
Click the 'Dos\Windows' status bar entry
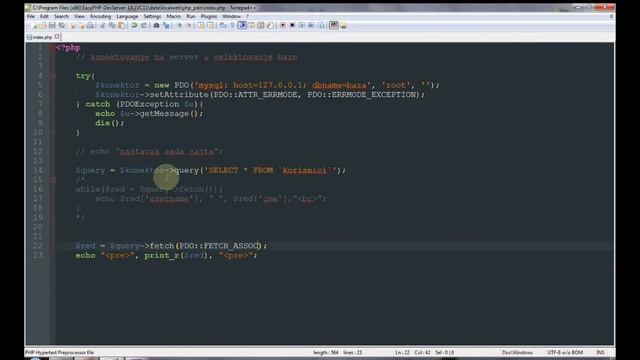pos(517,352)
